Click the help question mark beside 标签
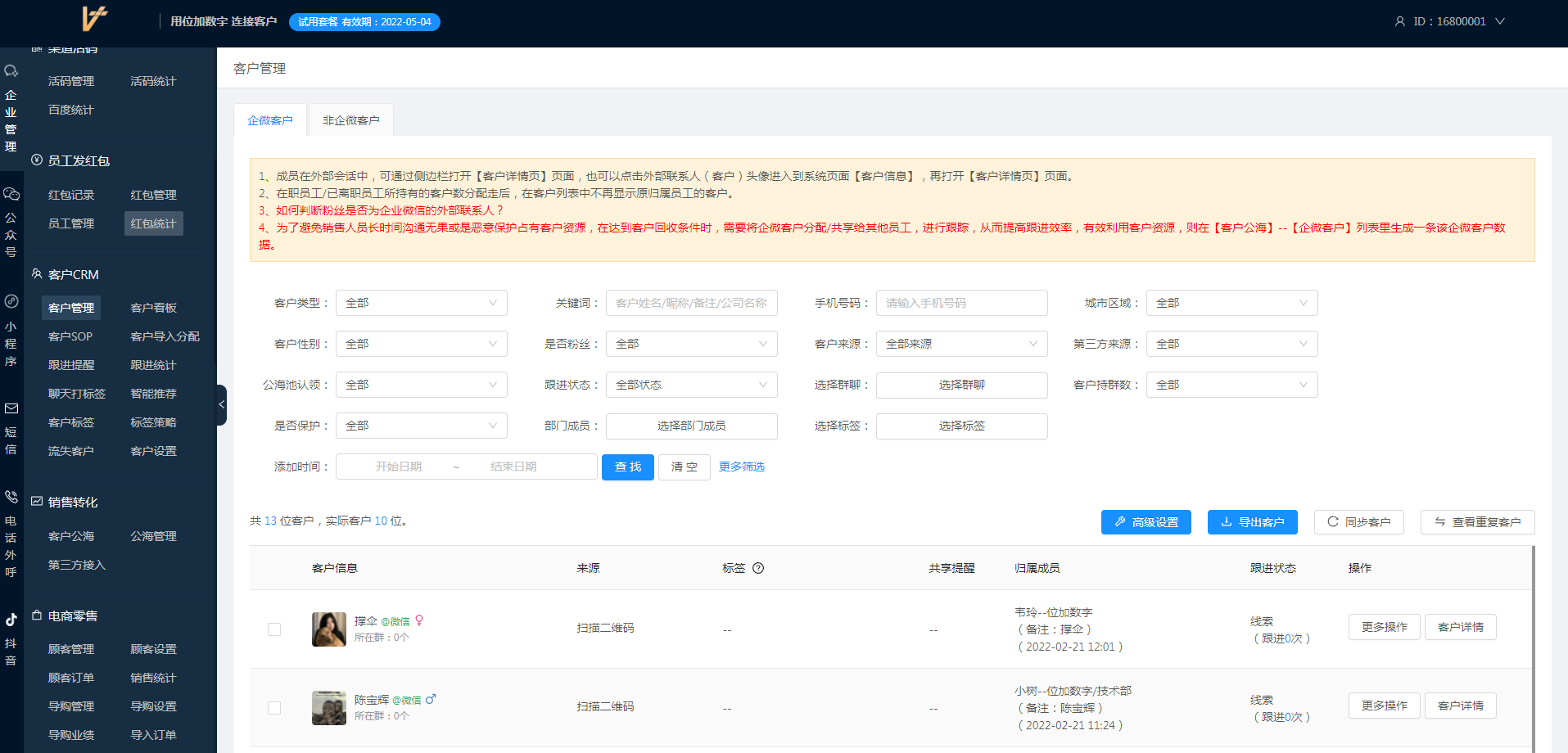 (758, 568)
